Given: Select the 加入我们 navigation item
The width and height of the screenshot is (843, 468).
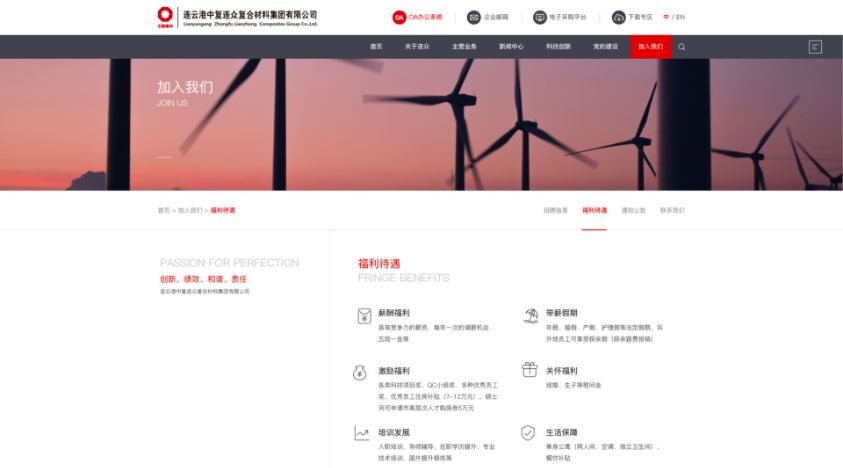Looking at the screenshot, I should 650,47.
